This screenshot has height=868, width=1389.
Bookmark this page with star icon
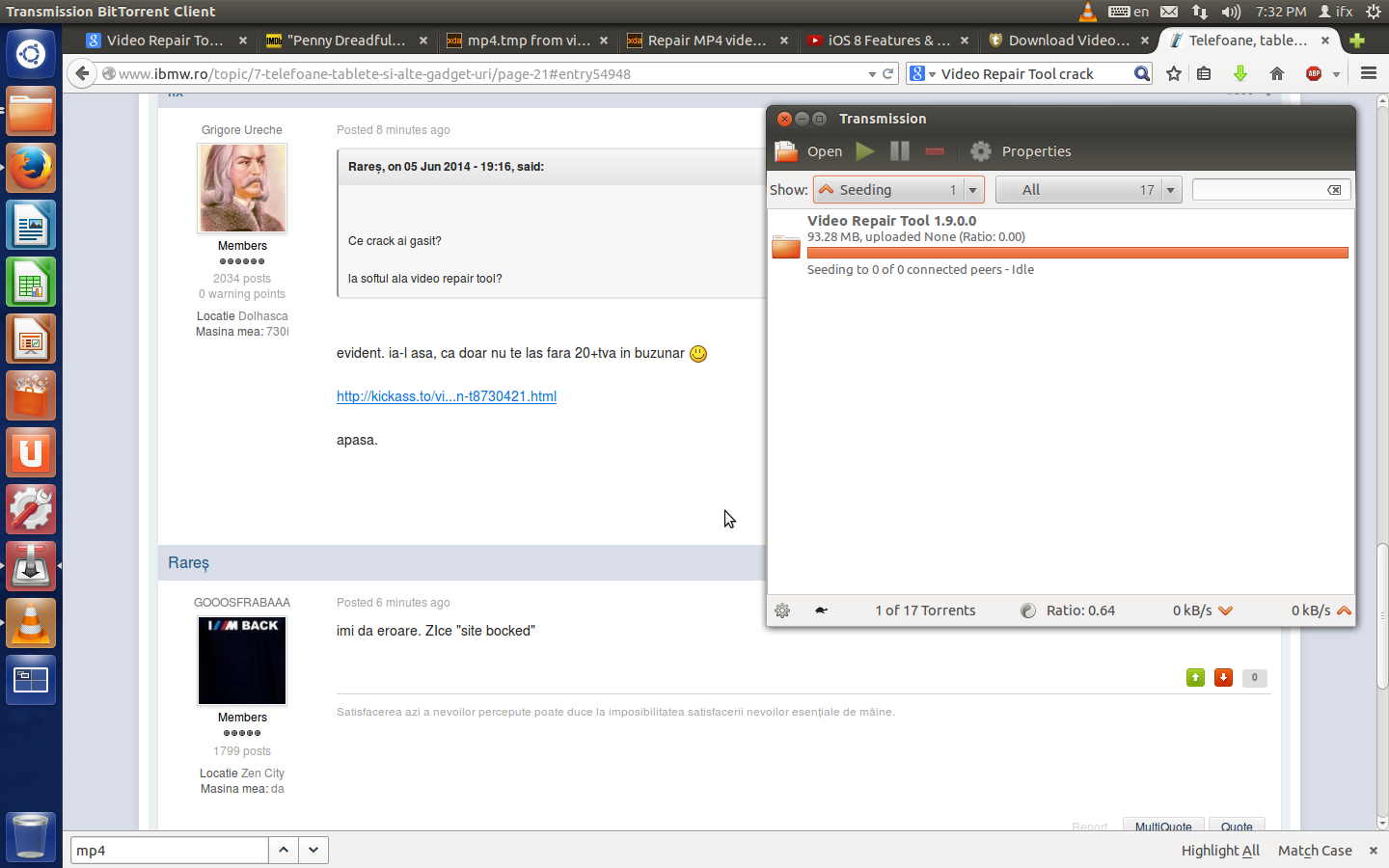pos(1174,73)
